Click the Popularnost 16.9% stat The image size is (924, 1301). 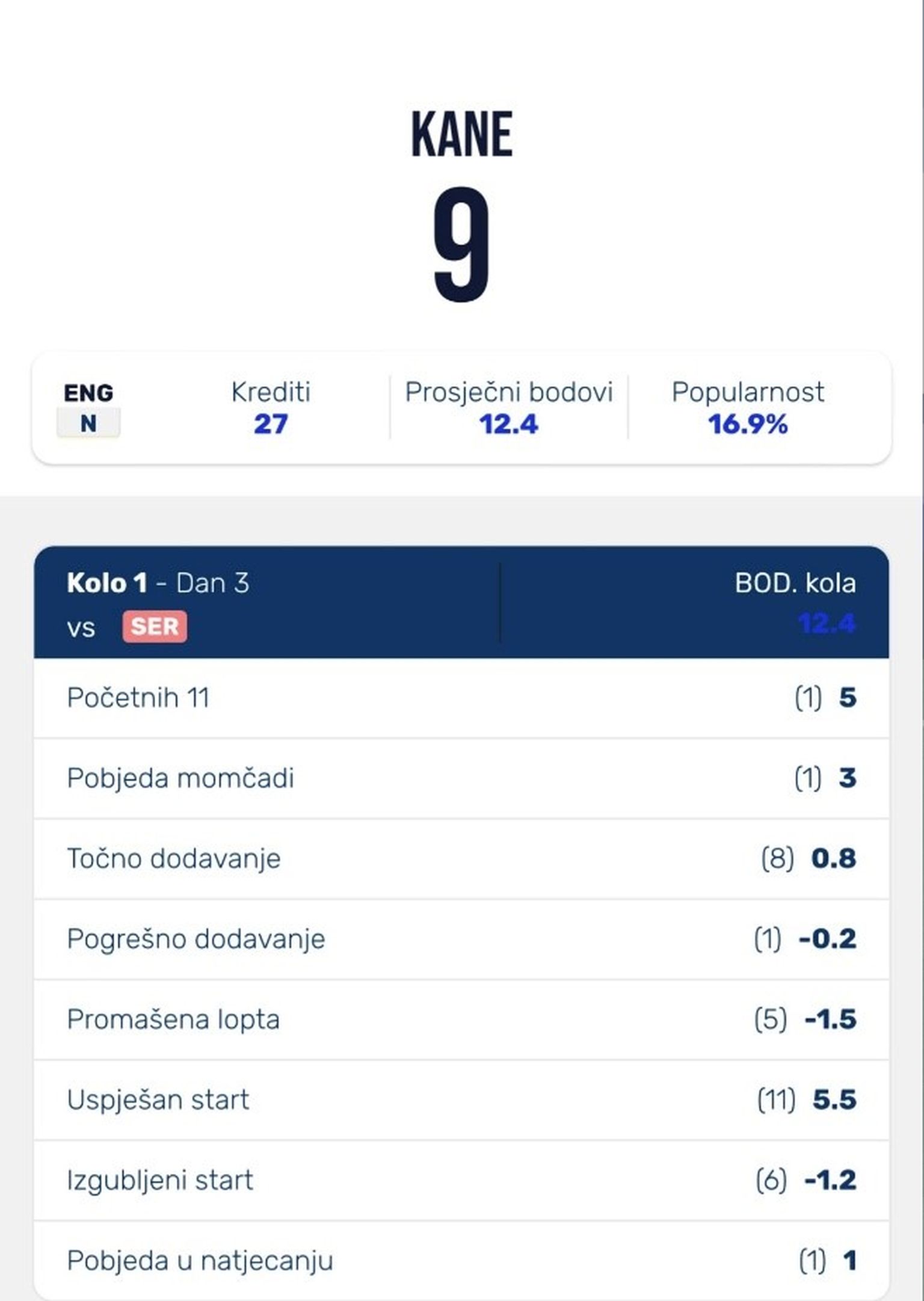747,408
